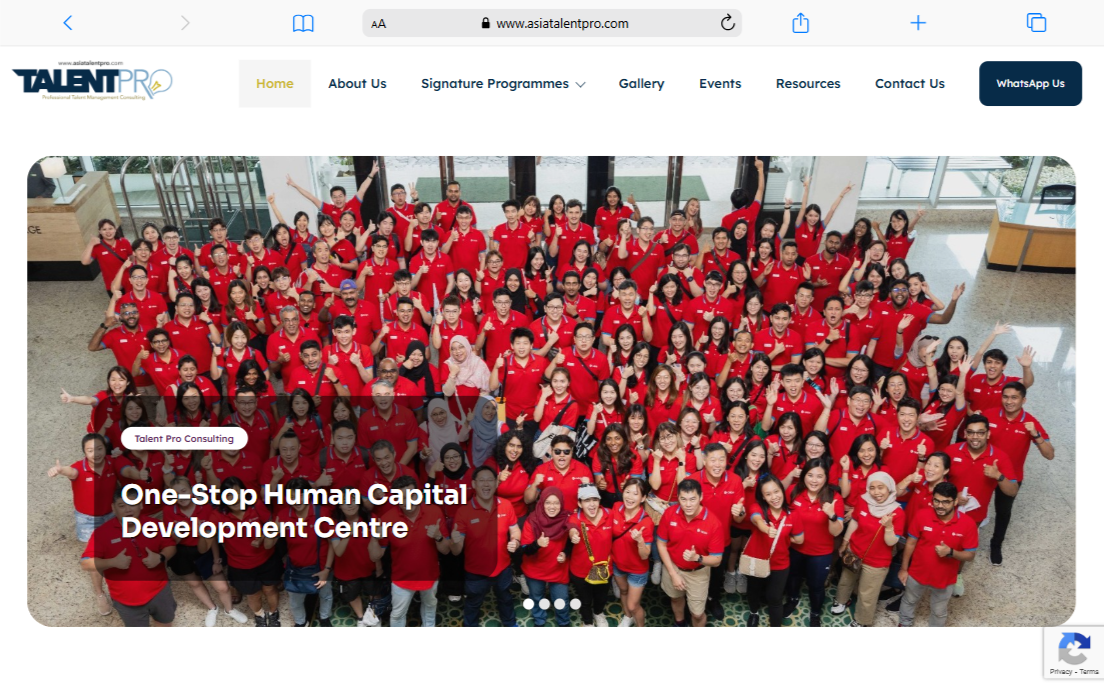Navigate to Resources in navigation bar
The width and height of the screenshot is (1104, 690).
click(808, 84)
